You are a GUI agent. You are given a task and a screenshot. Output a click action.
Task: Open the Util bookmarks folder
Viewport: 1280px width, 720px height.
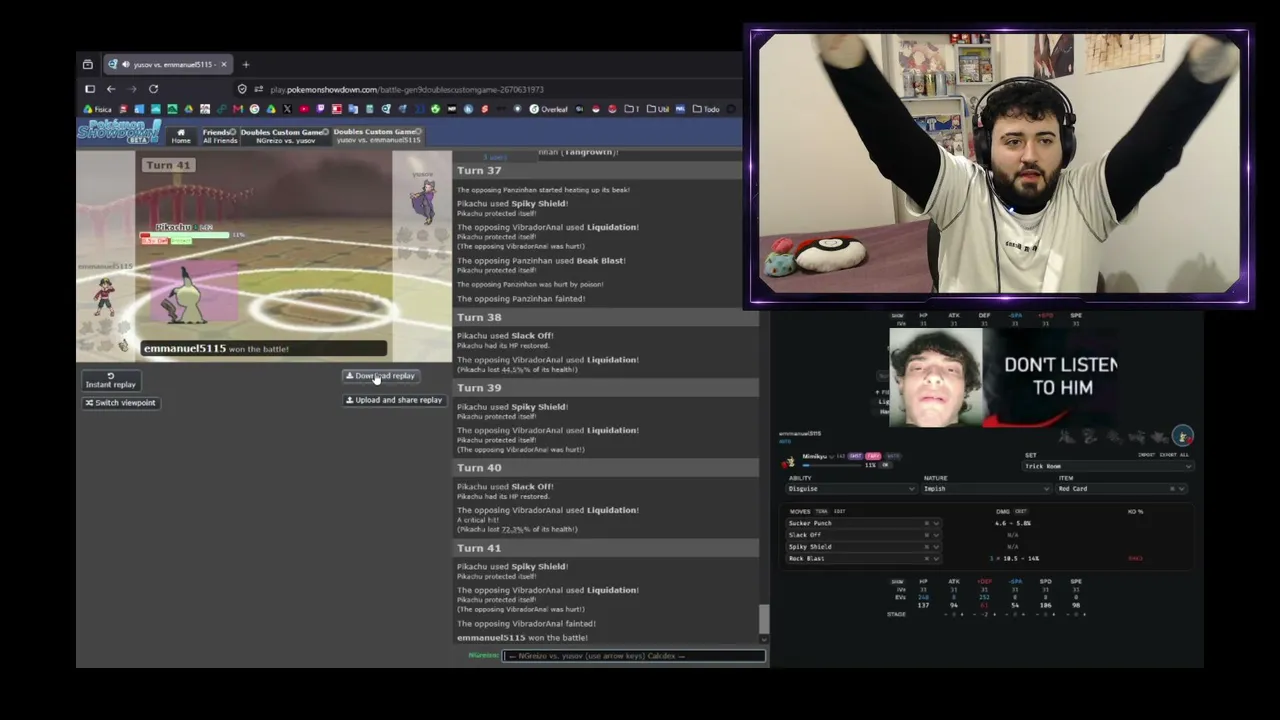pyautogui.click(x=658, y=109)
